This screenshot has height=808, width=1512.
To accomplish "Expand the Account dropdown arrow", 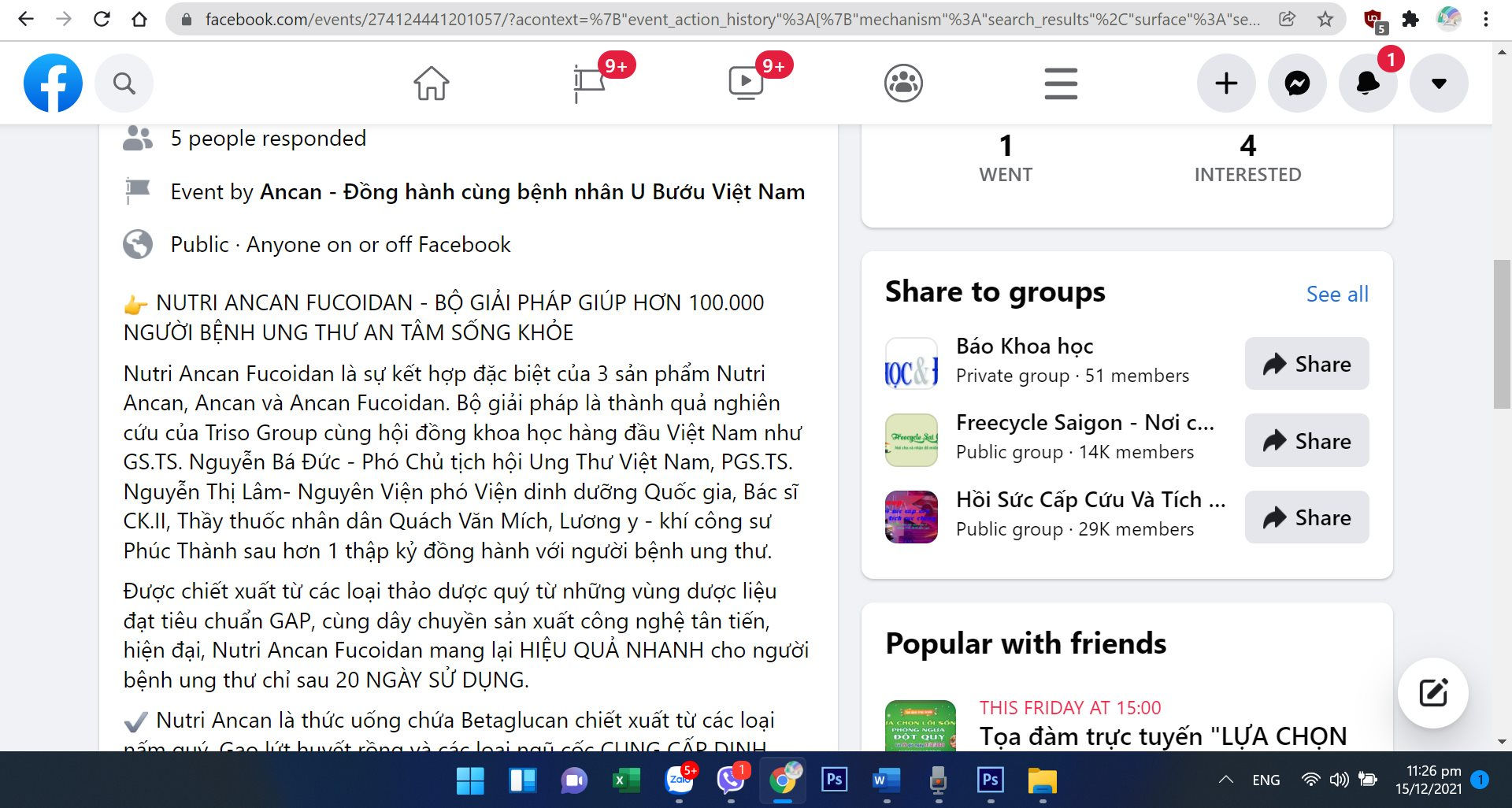I will [x=1439, y=83].
